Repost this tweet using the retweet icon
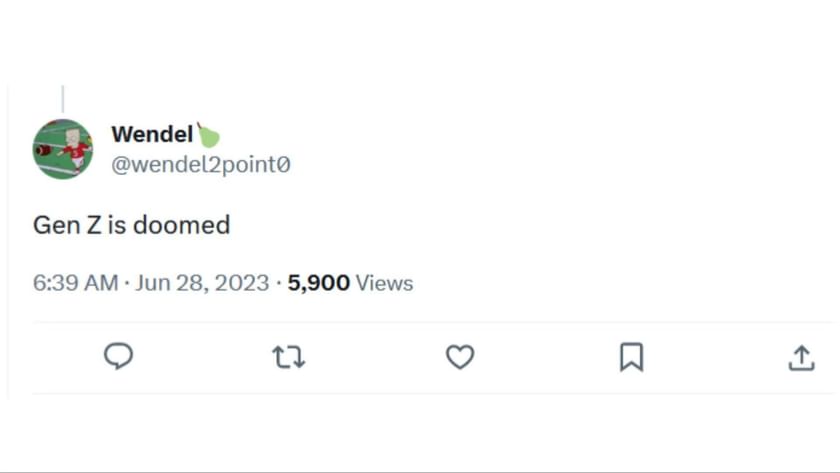This screenshot has height=473, width=840. click(x=288, y=356)
